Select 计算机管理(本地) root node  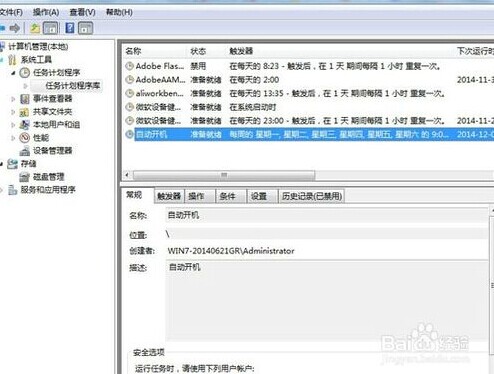point(38,46)
